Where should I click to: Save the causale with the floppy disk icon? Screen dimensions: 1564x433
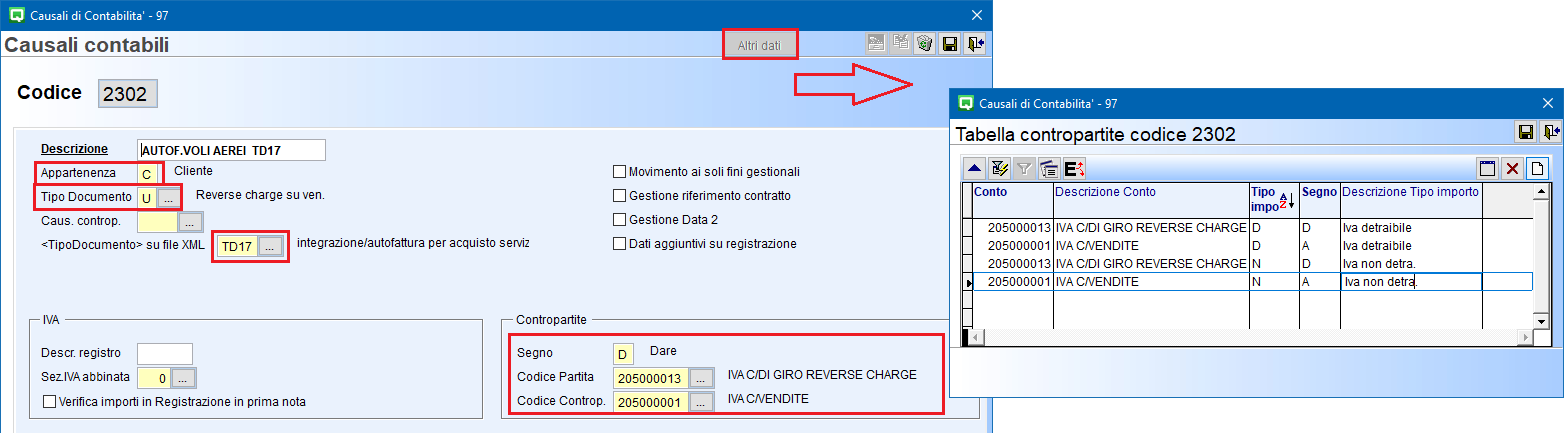tap(950, 43)
